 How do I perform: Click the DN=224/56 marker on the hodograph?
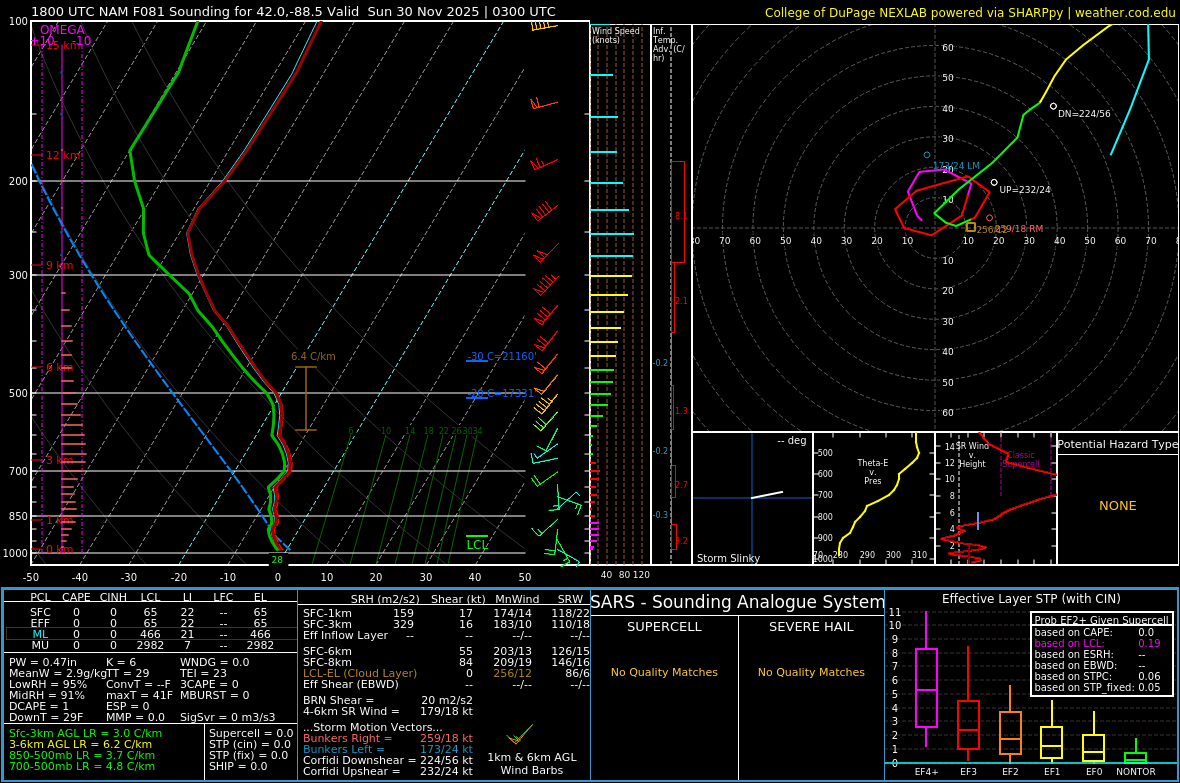1053,106
